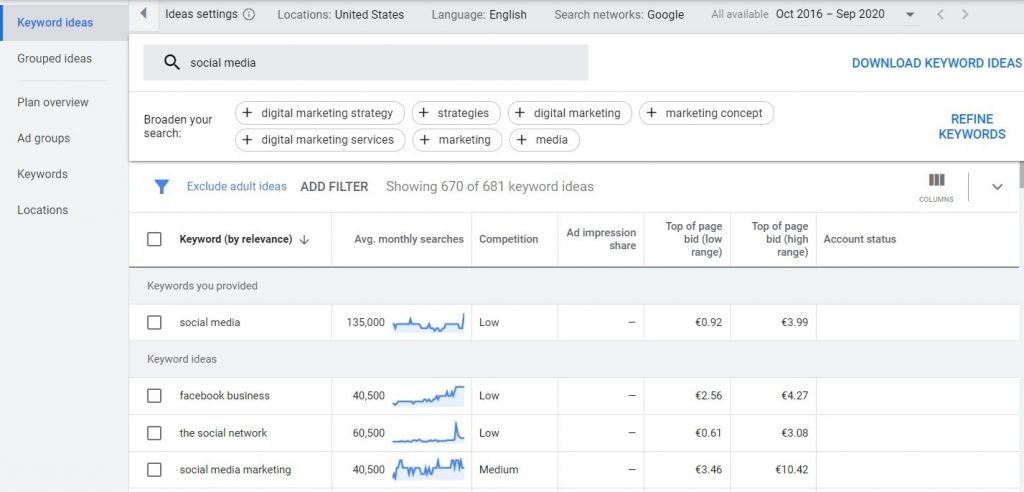The width and height of the screenshot is (1024, 492).
Task: Click 'social media marketing' keyword text
Action: pos(235,469)
